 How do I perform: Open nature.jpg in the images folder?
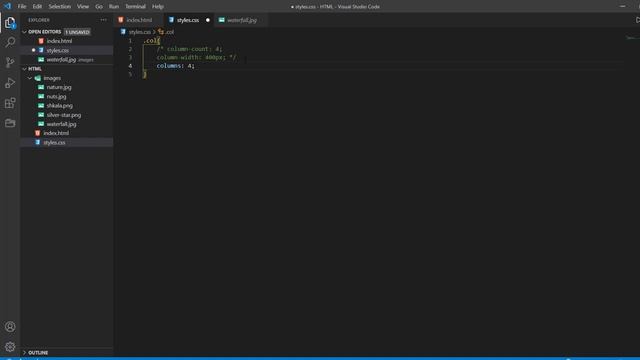click(x=59, y=87)
